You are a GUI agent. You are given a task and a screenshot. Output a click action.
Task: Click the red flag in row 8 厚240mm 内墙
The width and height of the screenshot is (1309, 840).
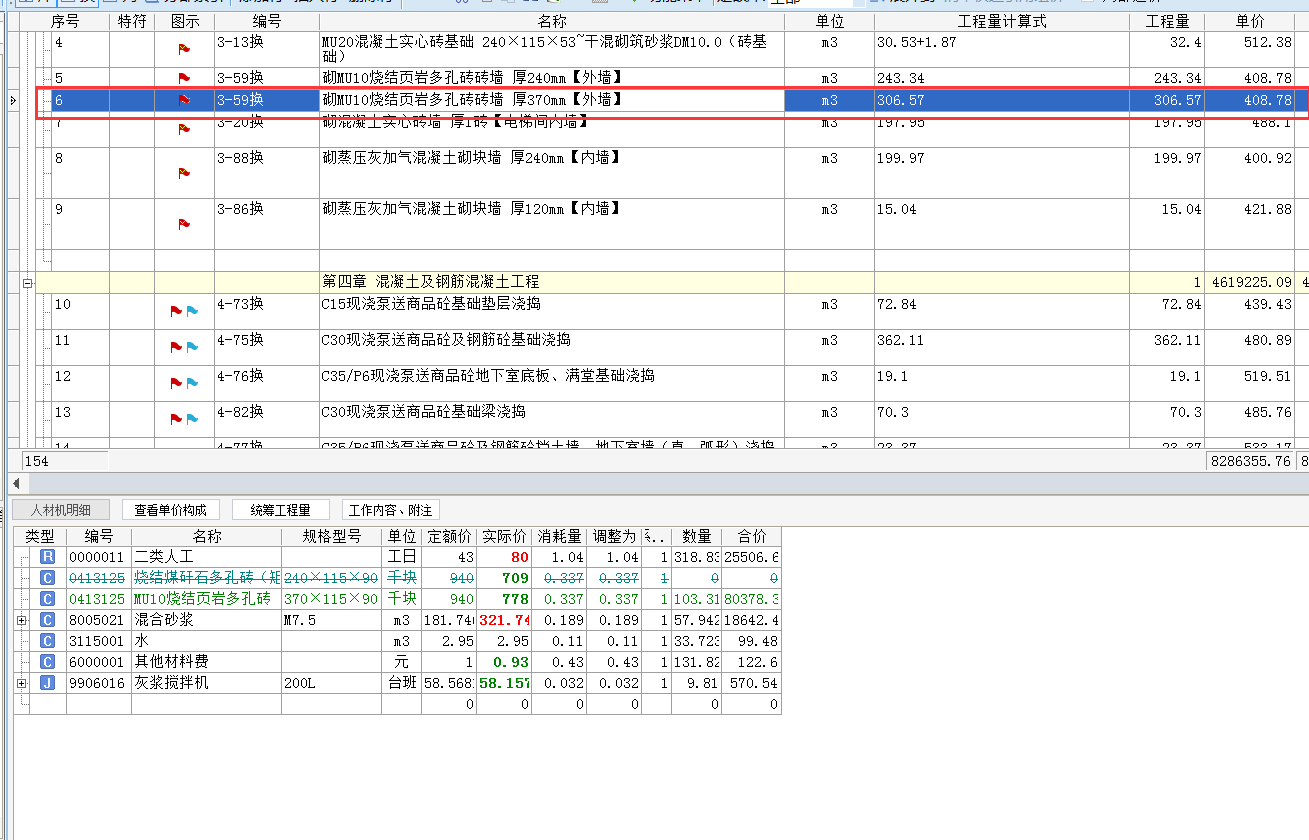184,173
